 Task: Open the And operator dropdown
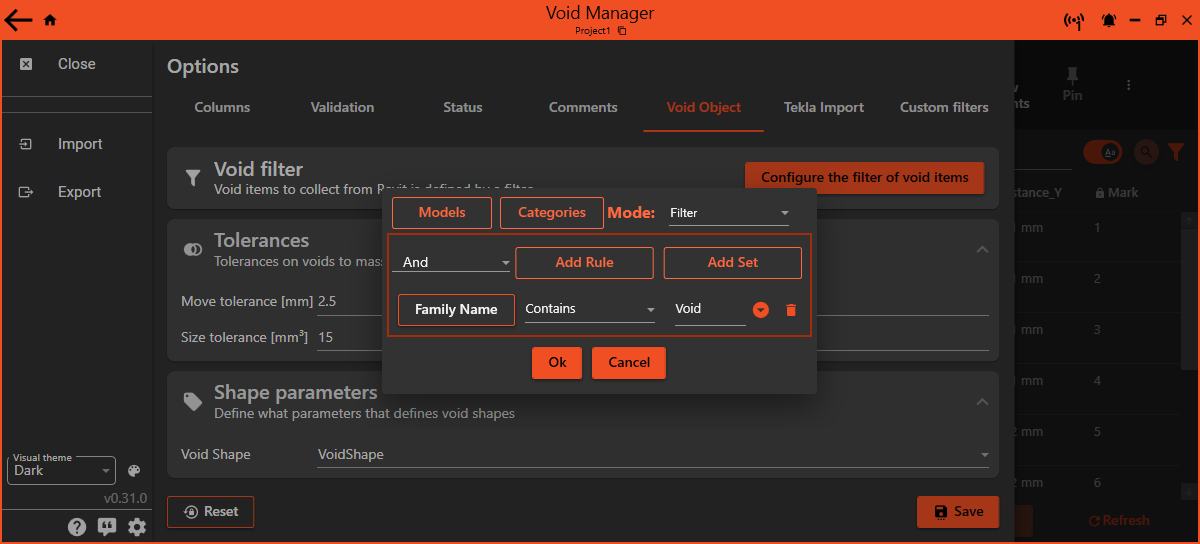point(451,262)
